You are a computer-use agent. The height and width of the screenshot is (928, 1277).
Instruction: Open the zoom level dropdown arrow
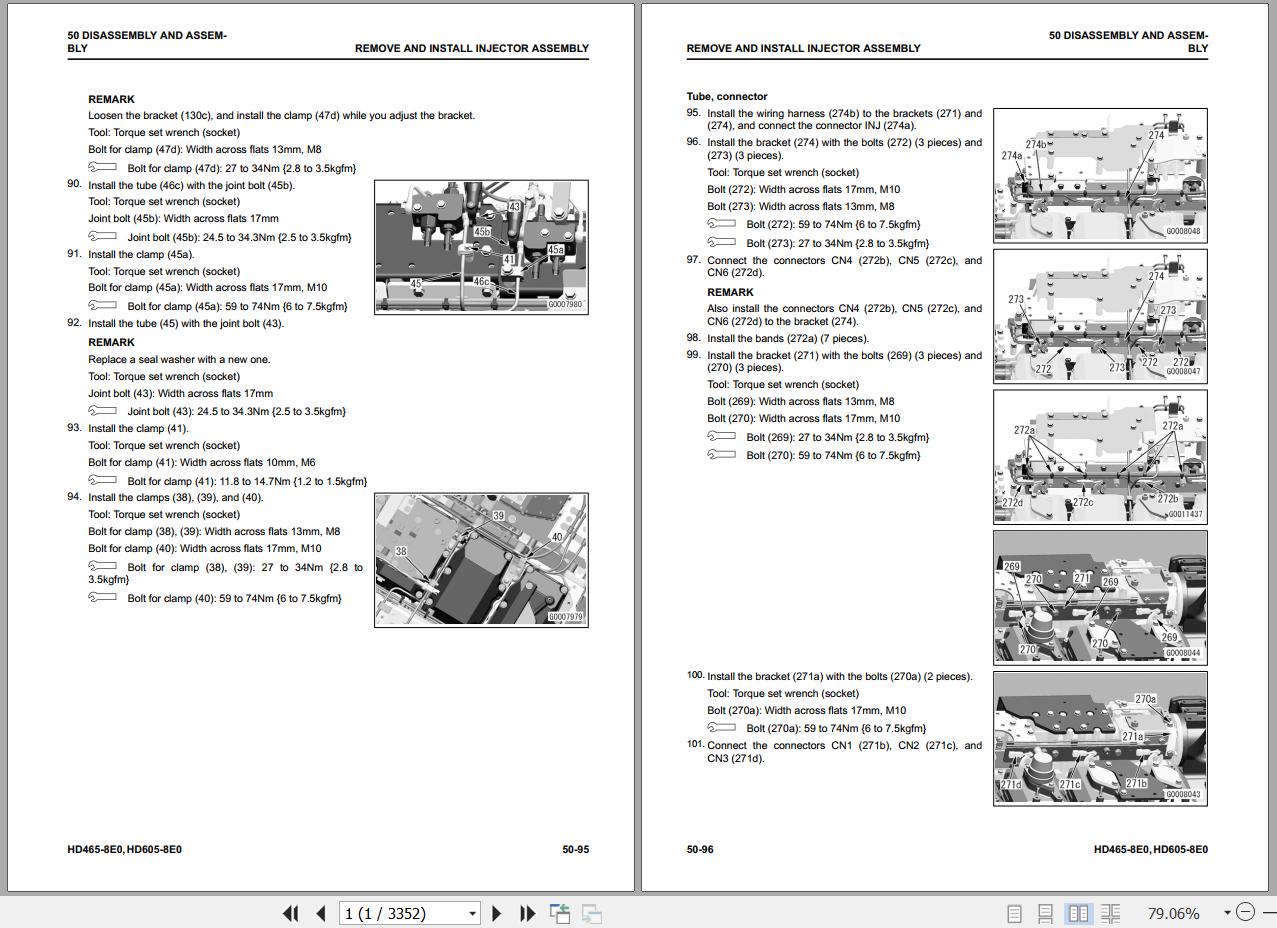point(1227,912)
